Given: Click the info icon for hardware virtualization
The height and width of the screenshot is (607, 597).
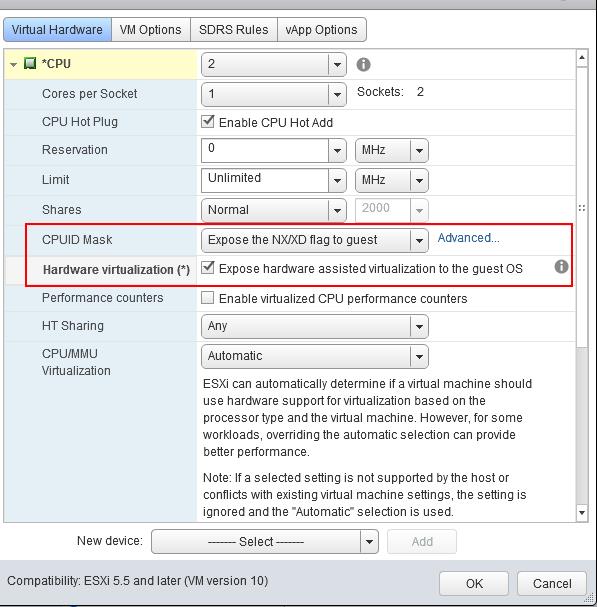Looking at the screenshot, I should pyautogui.click(x=561, y=267).
